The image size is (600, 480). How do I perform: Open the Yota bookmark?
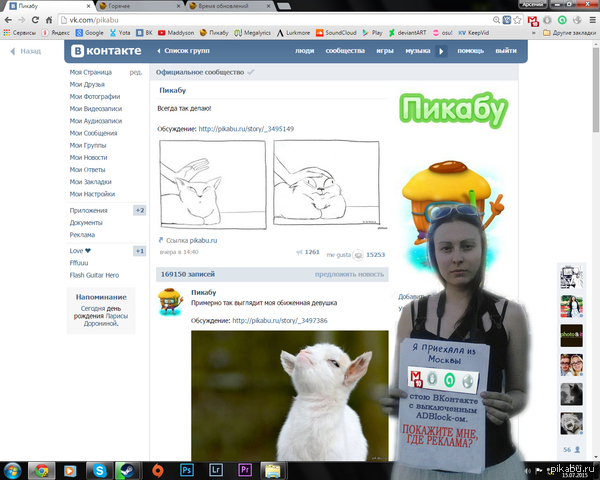pyautogui.click(x=120, y=33)
